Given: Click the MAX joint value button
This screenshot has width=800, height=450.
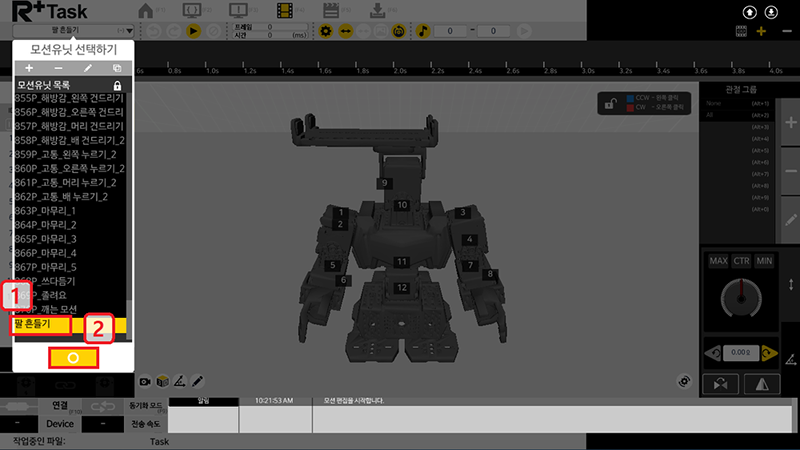Looking at the screenshot, I should coord(718,261).
